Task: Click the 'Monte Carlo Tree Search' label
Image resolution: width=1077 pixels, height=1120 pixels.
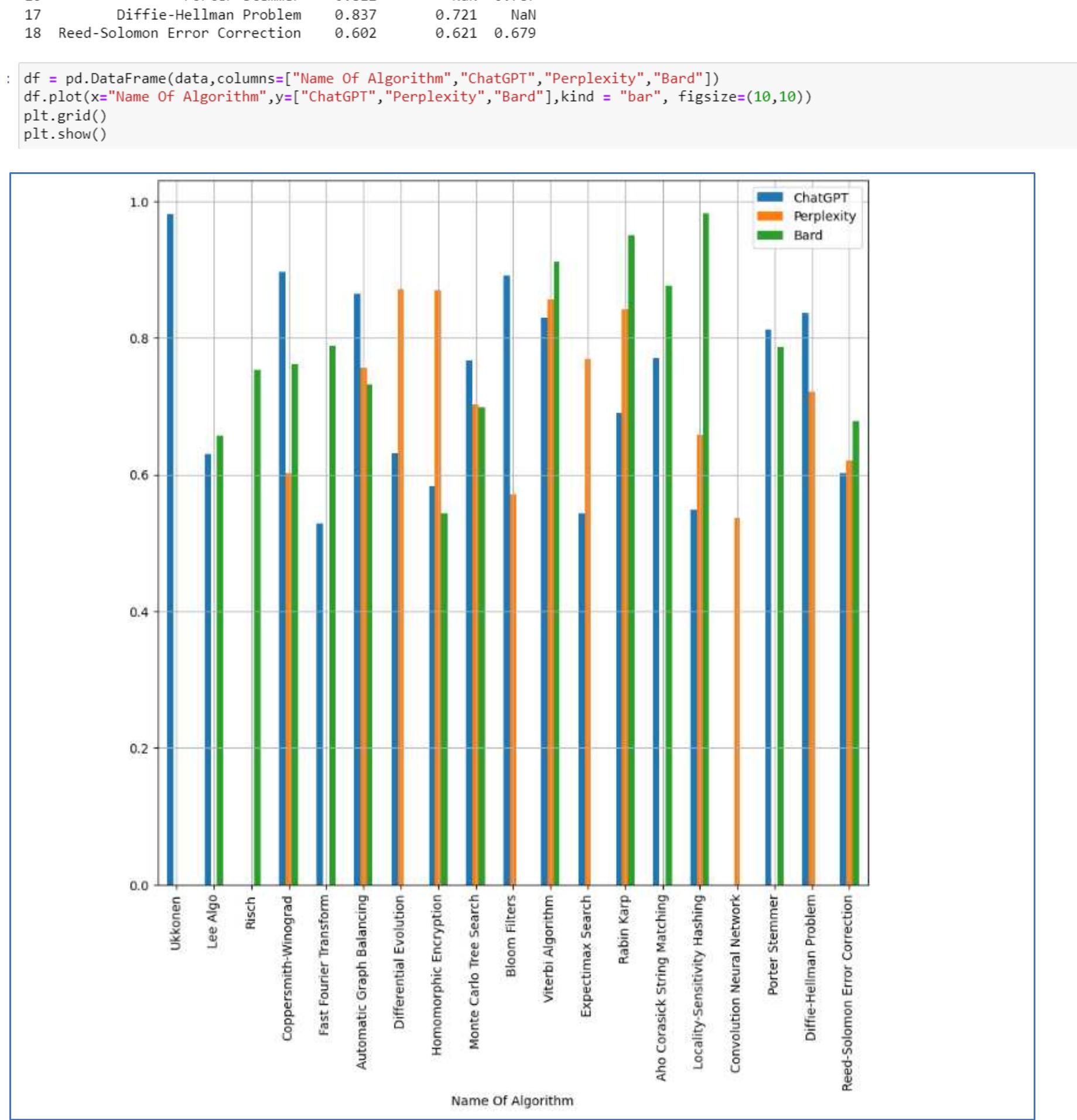Action: coord(474,972)
